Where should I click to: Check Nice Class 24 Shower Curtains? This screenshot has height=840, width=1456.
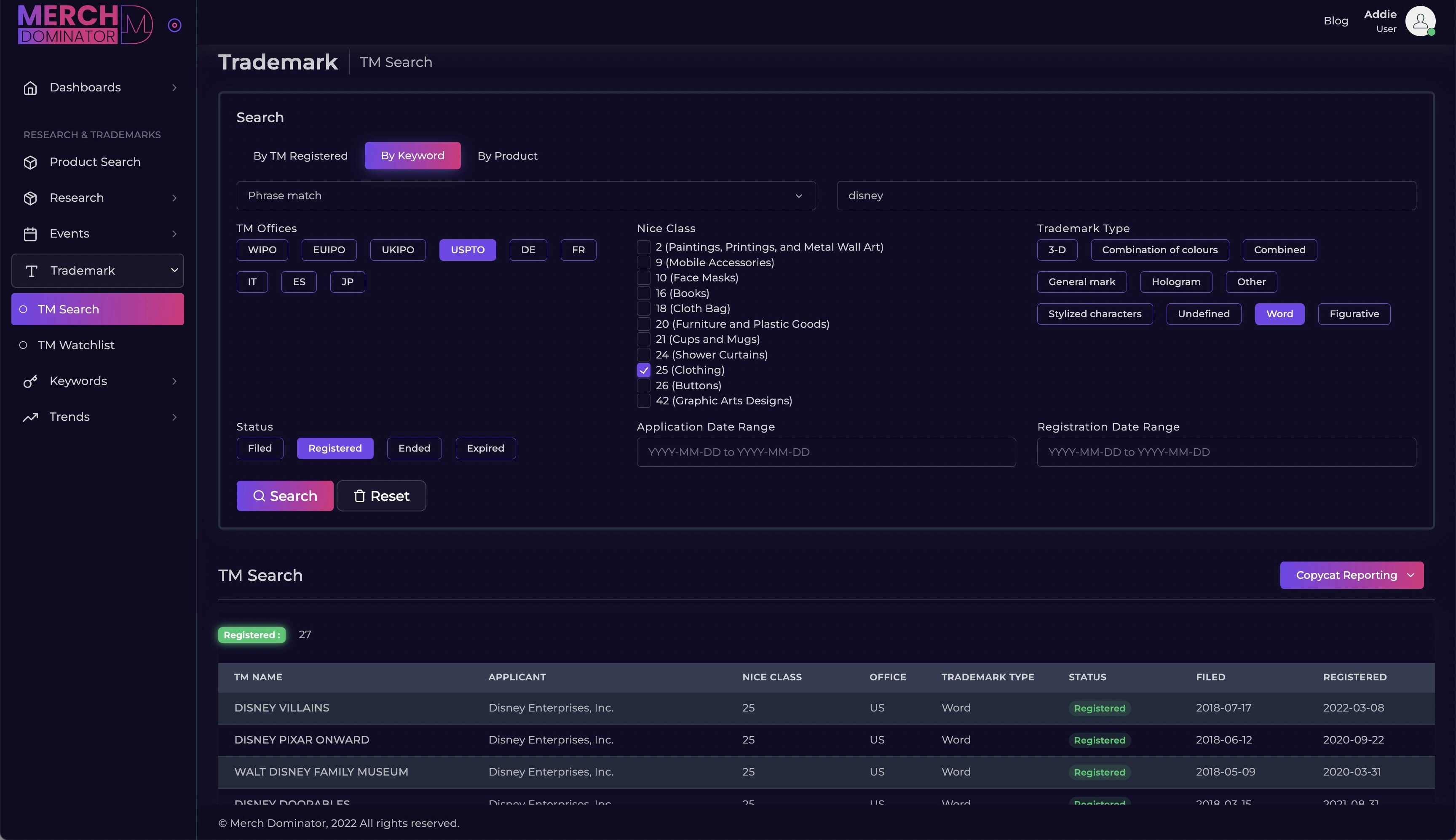tap(643, 355)
